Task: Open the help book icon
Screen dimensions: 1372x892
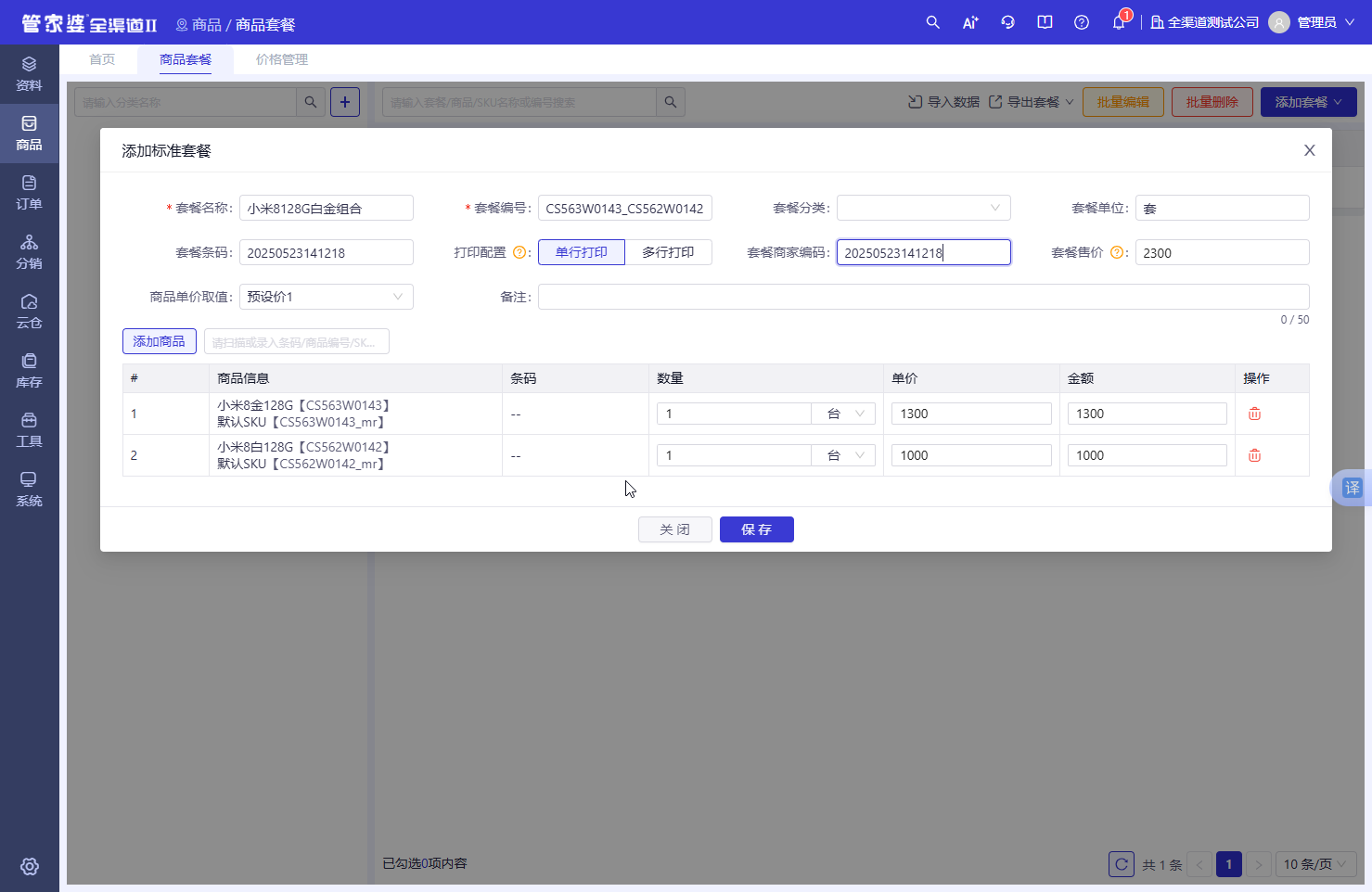Action: tap(1045, 22)
